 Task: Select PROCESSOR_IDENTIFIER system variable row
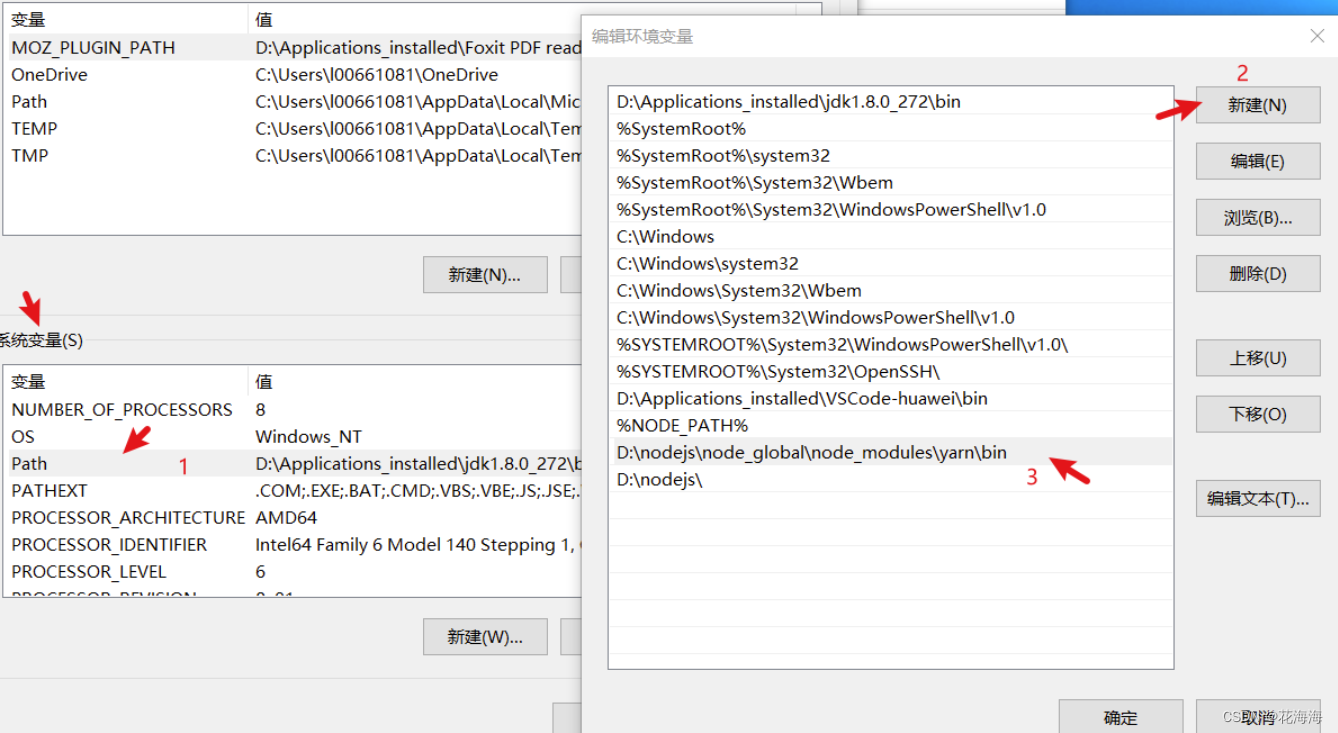pos(293,544)
